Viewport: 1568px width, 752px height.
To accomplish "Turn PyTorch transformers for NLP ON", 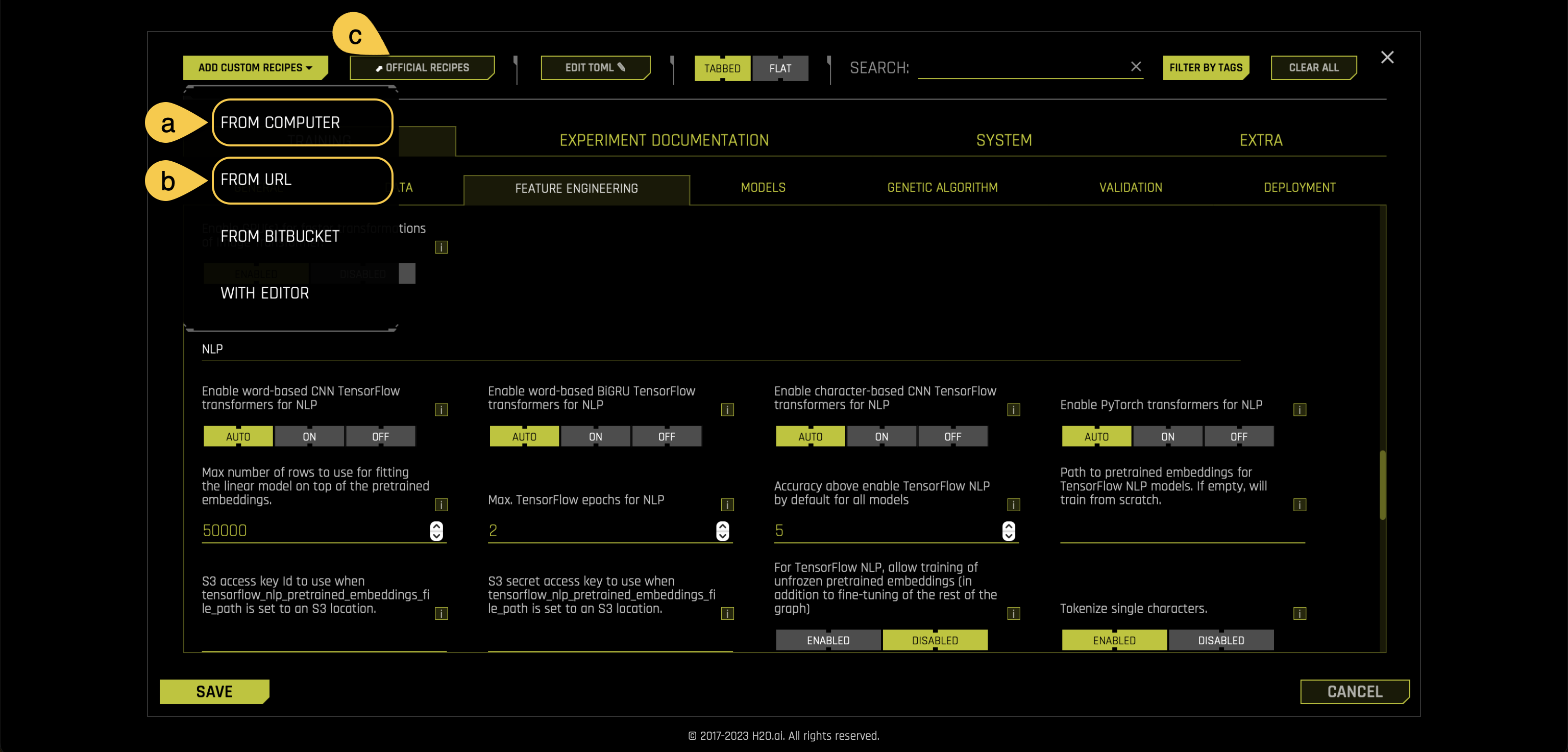I will tap(1167, 436).
